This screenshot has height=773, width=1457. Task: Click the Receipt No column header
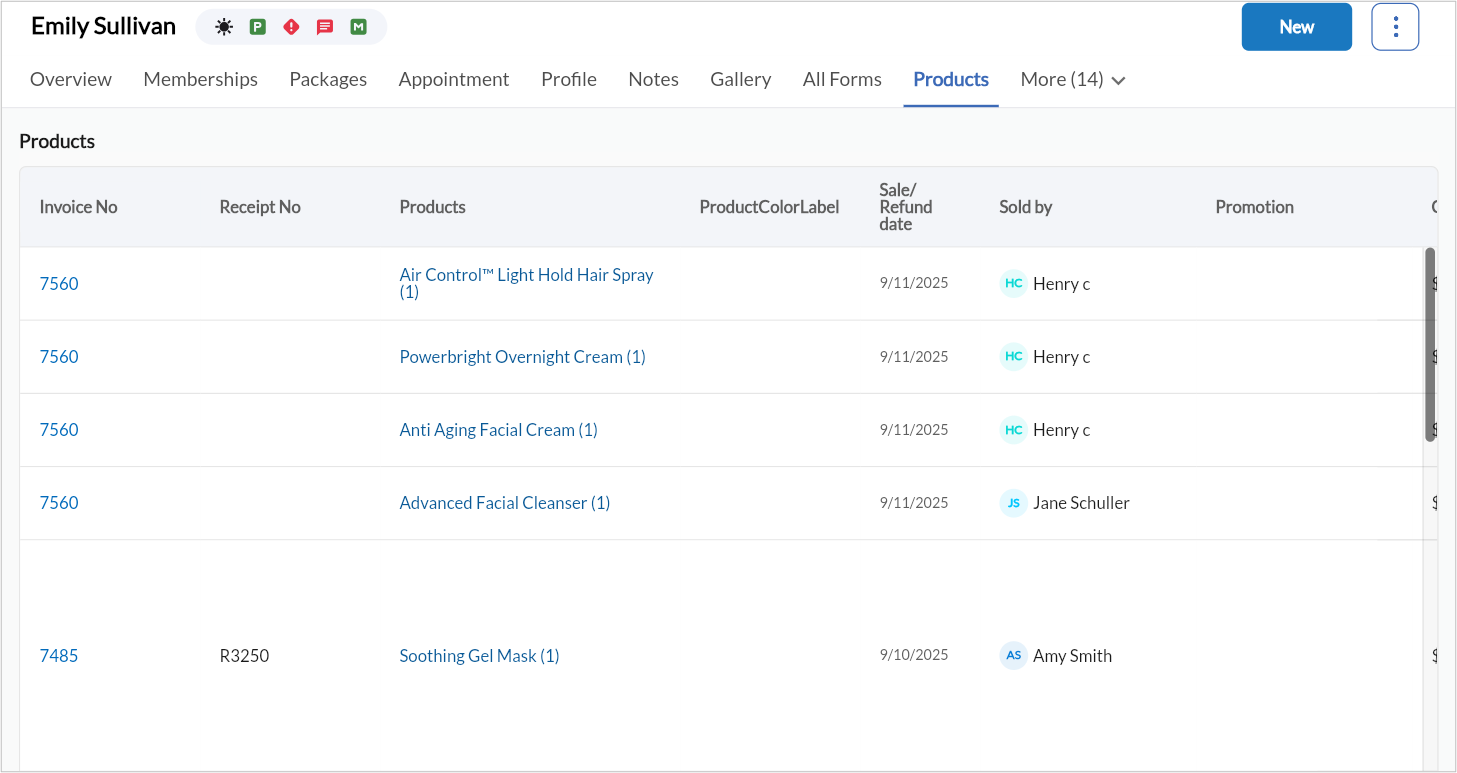pos(260,207)
